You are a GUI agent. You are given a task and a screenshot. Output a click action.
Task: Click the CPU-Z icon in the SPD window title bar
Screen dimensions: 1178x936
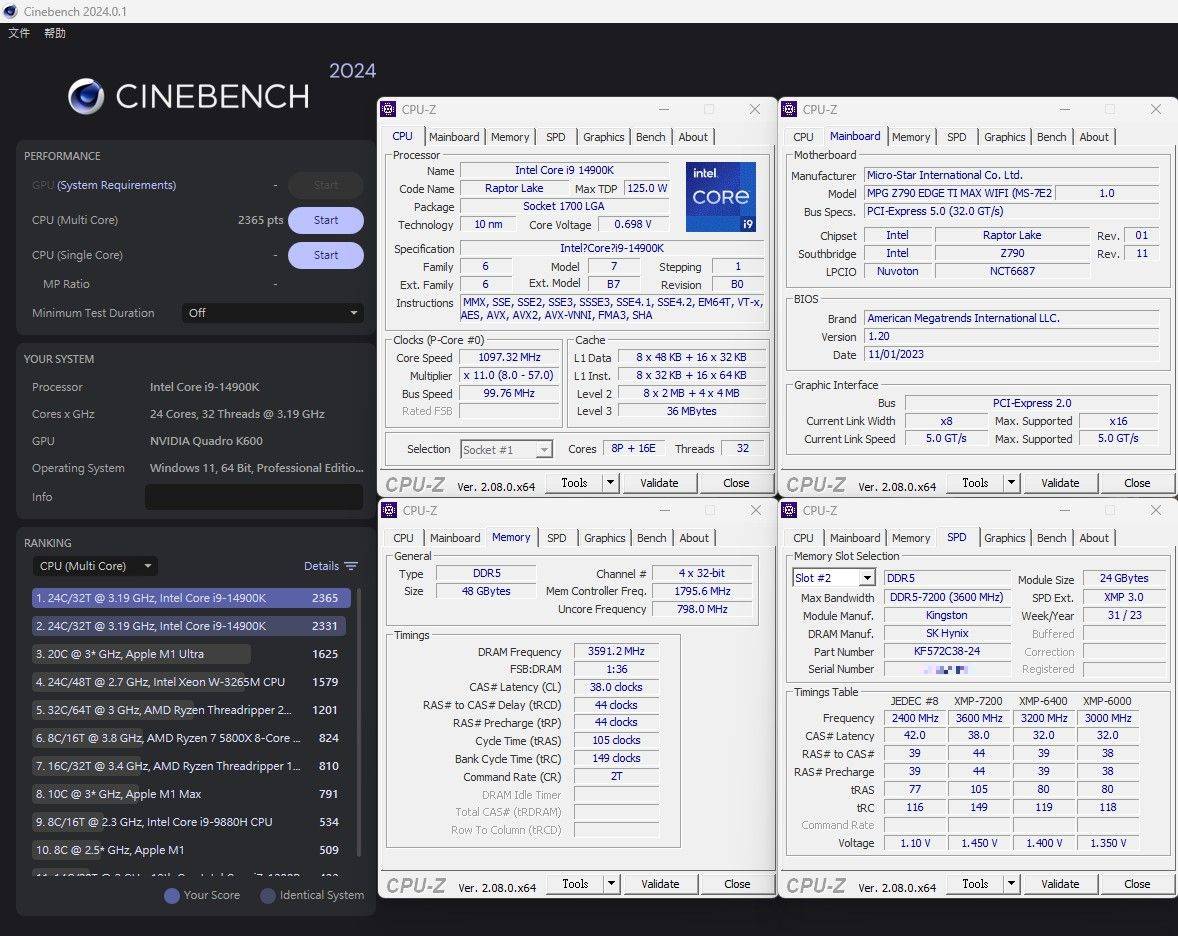pos(789,511)
